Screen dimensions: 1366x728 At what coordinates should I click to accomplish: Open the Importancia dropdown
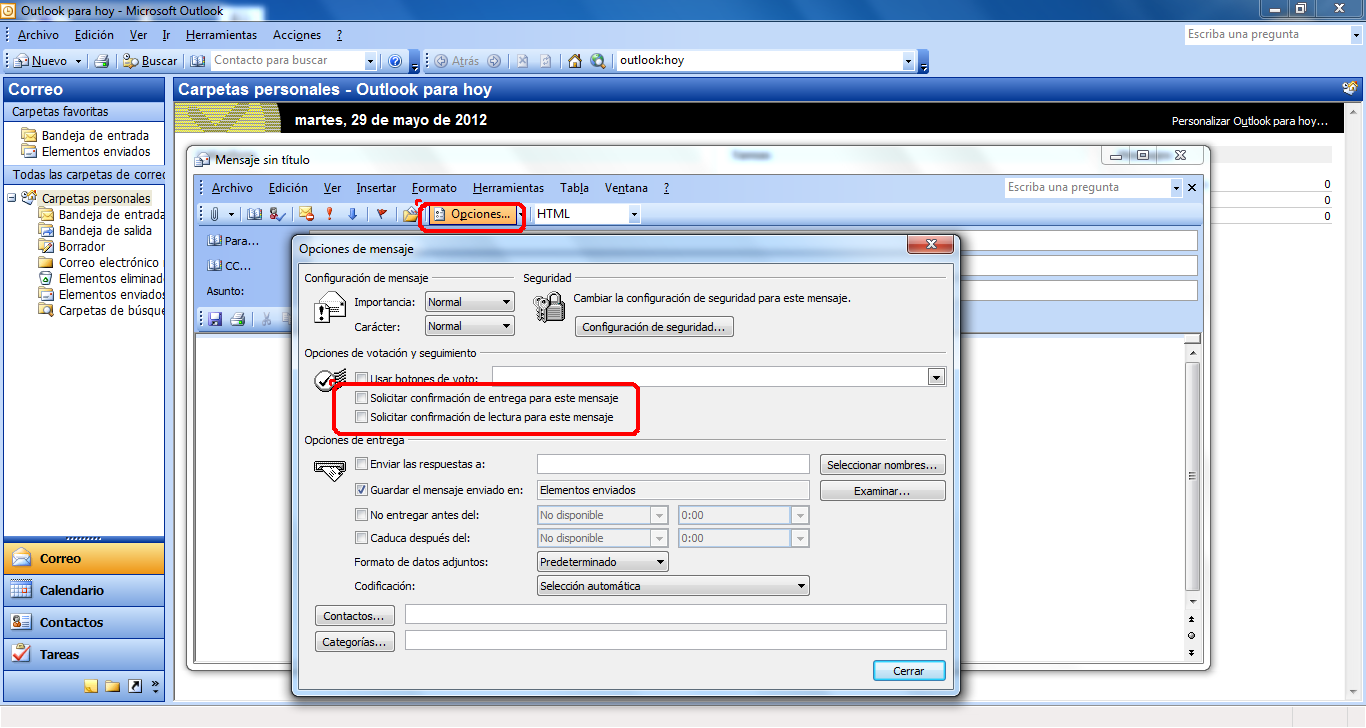click(x=469, y=301)
